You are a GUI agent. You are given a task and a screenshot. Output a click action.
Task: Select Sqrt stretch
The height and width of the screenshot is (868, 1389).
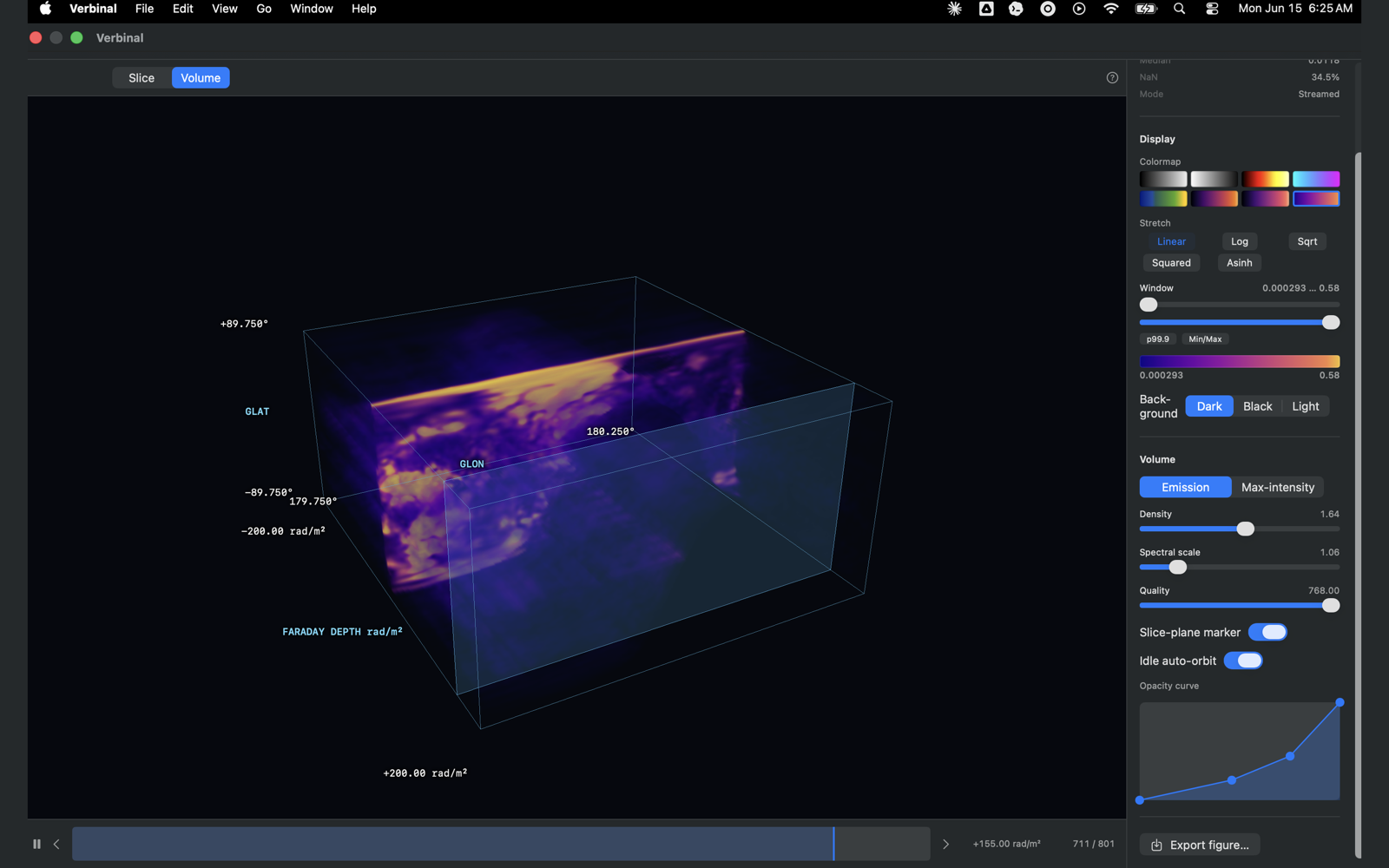point(1307,241)
